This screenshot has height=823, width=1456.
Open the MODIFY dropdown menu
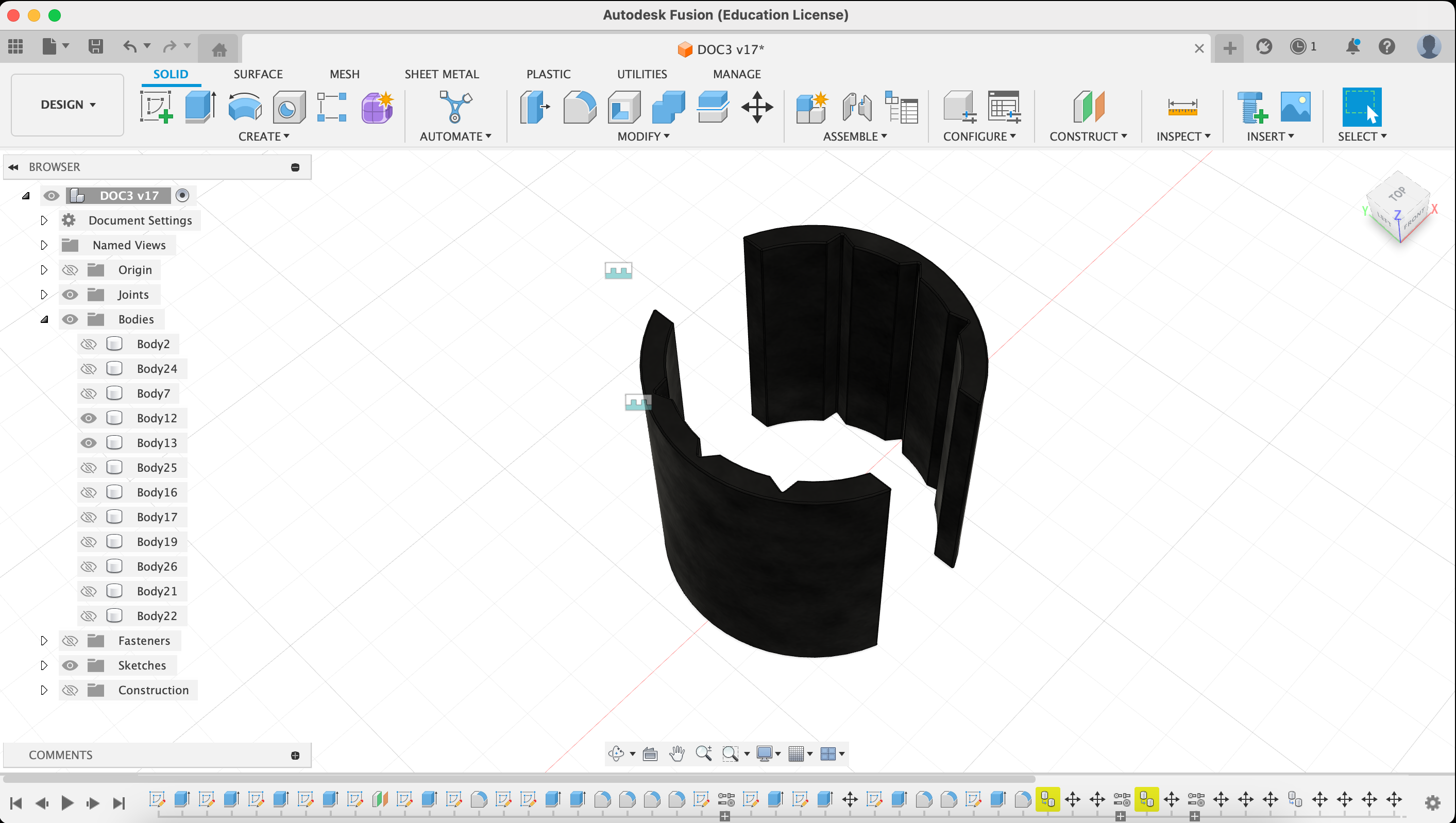point(644,136)
